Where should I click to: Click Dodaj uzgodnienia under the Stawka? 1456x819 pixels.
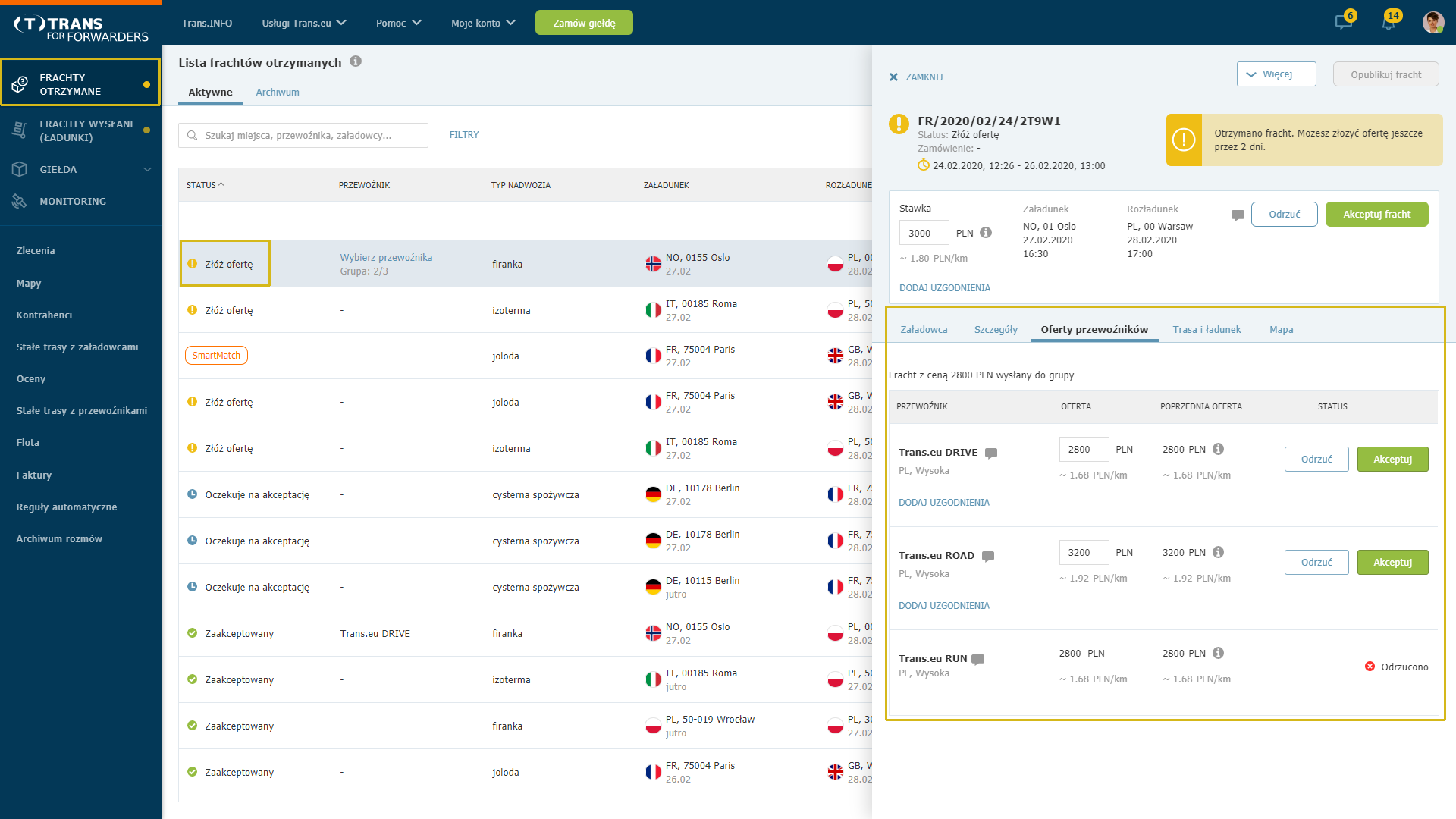click(x=945, y=287)
